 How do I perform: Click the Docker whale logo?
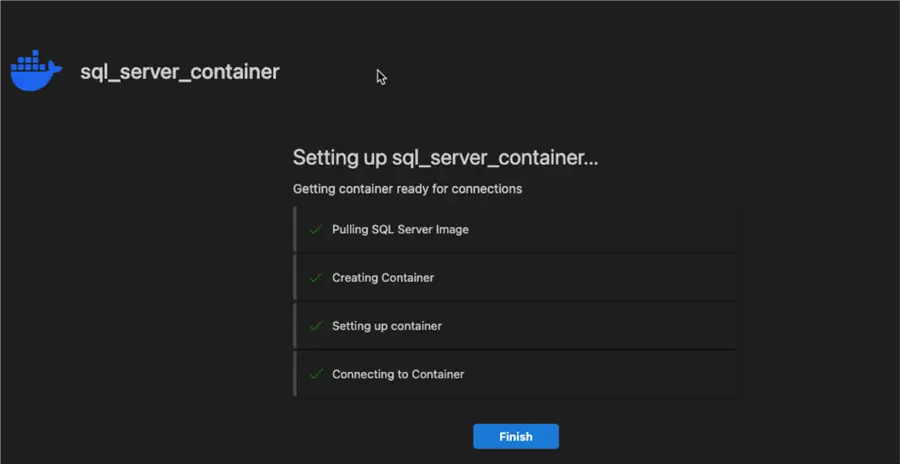pyautogui.click(x=36, y=71)
